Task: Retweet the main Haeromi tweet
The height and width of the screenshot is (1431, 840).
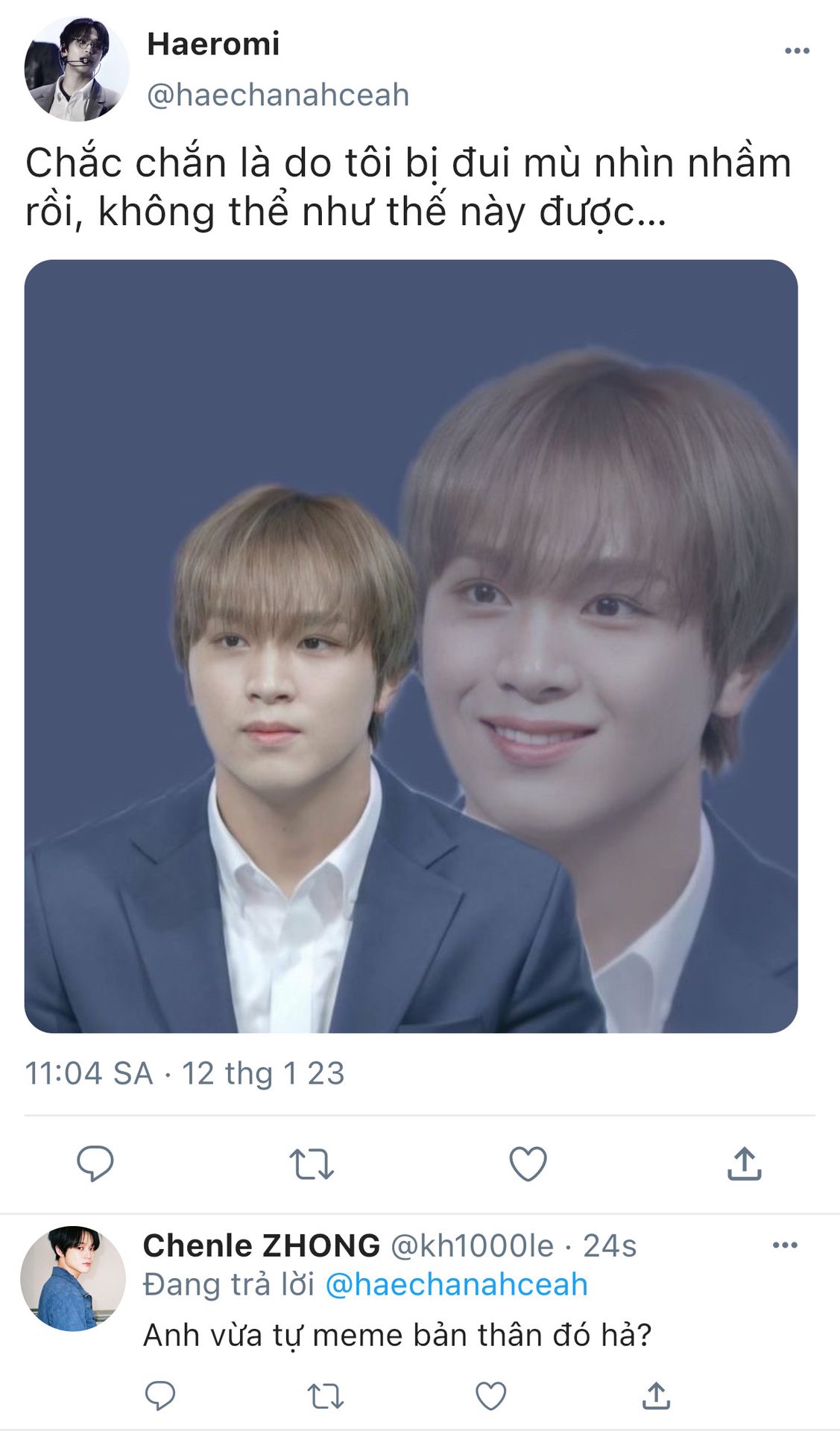Action: click(311, 1163)
